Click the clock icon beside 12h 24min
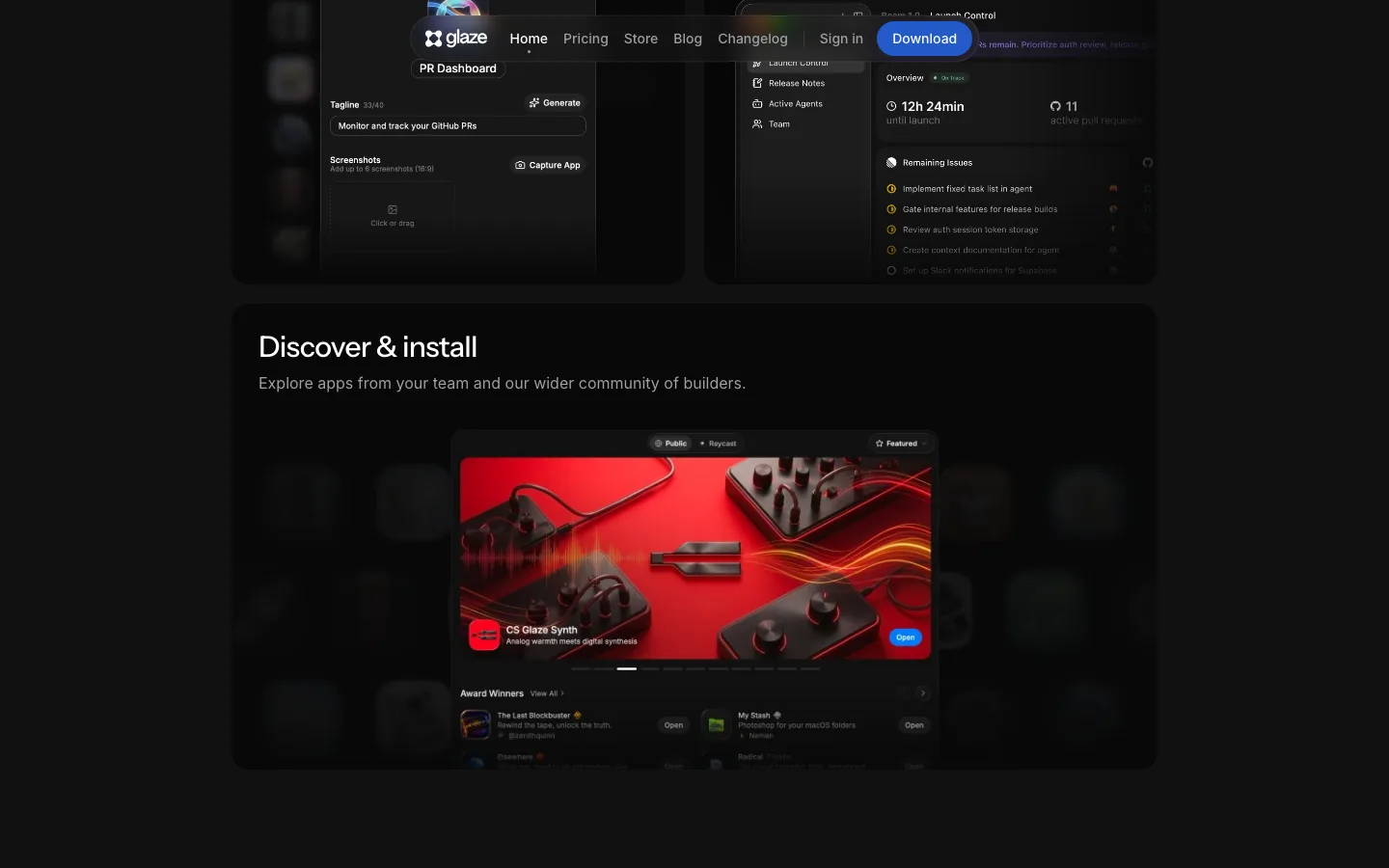 (x=891, y=106)
